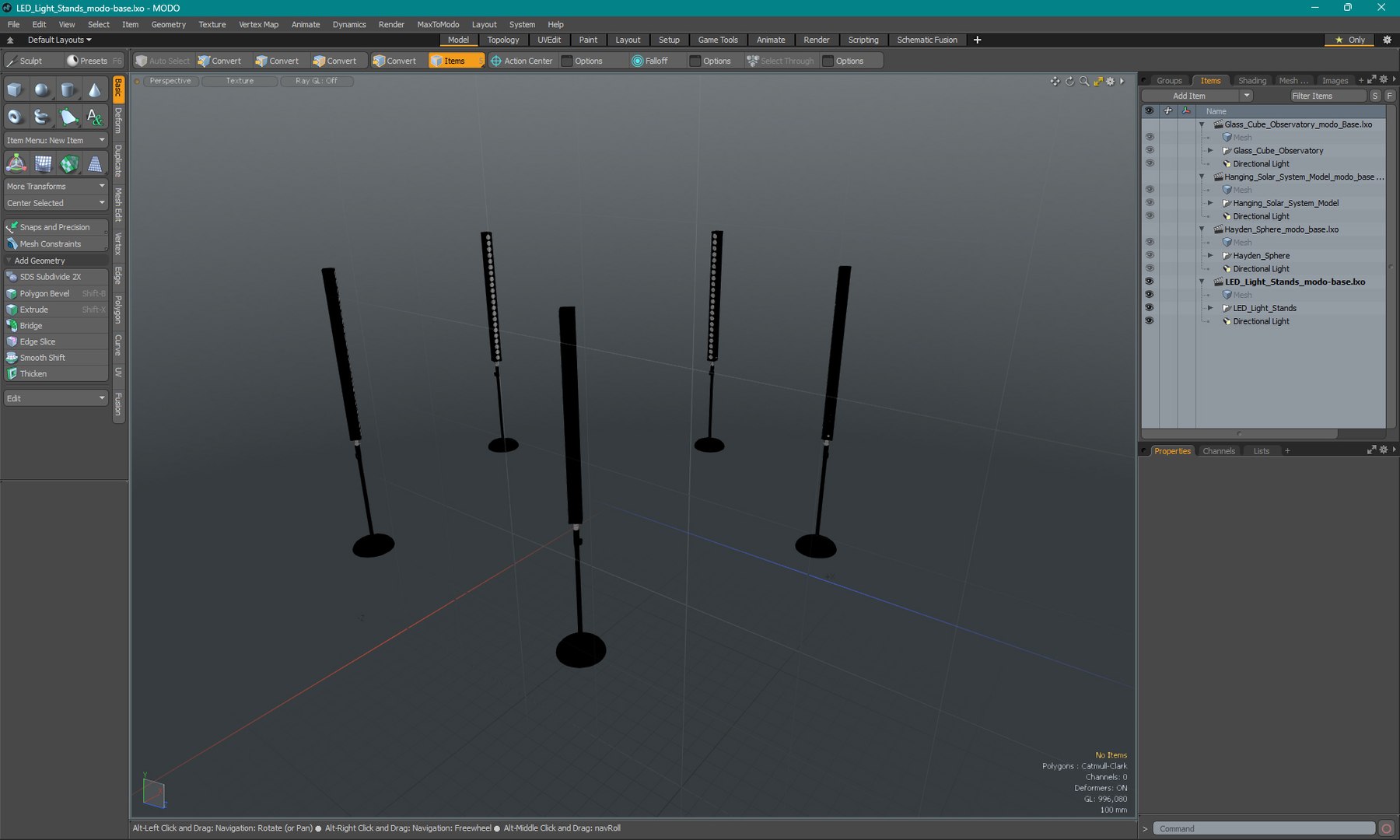Select the Cone primitive tool

(95, 90)
